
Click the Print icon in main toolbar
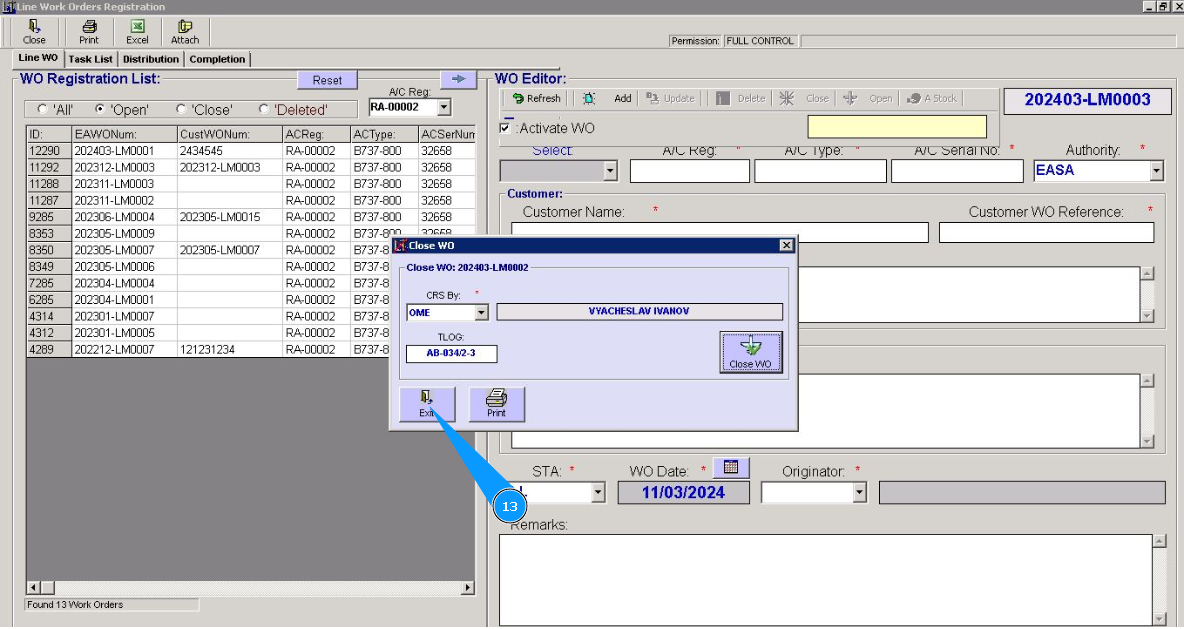coord(89,31)
